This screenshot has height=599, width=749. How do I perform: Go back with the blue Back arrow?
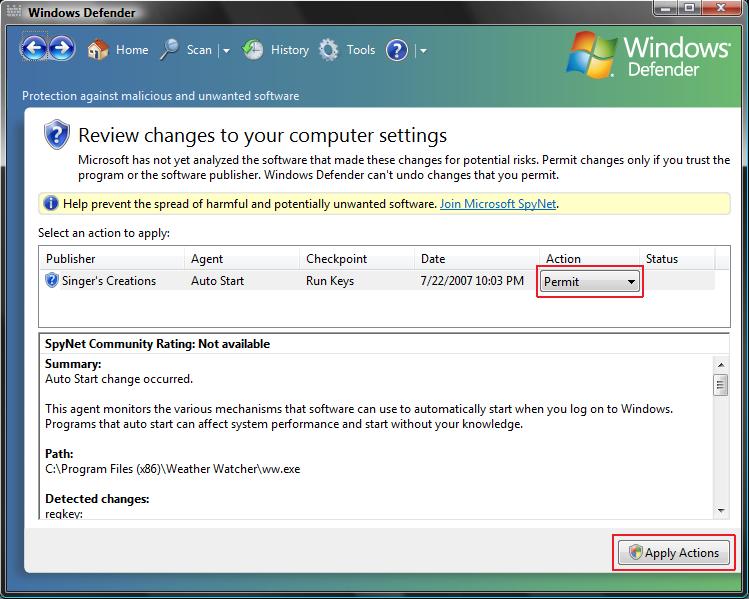[33, 48]
